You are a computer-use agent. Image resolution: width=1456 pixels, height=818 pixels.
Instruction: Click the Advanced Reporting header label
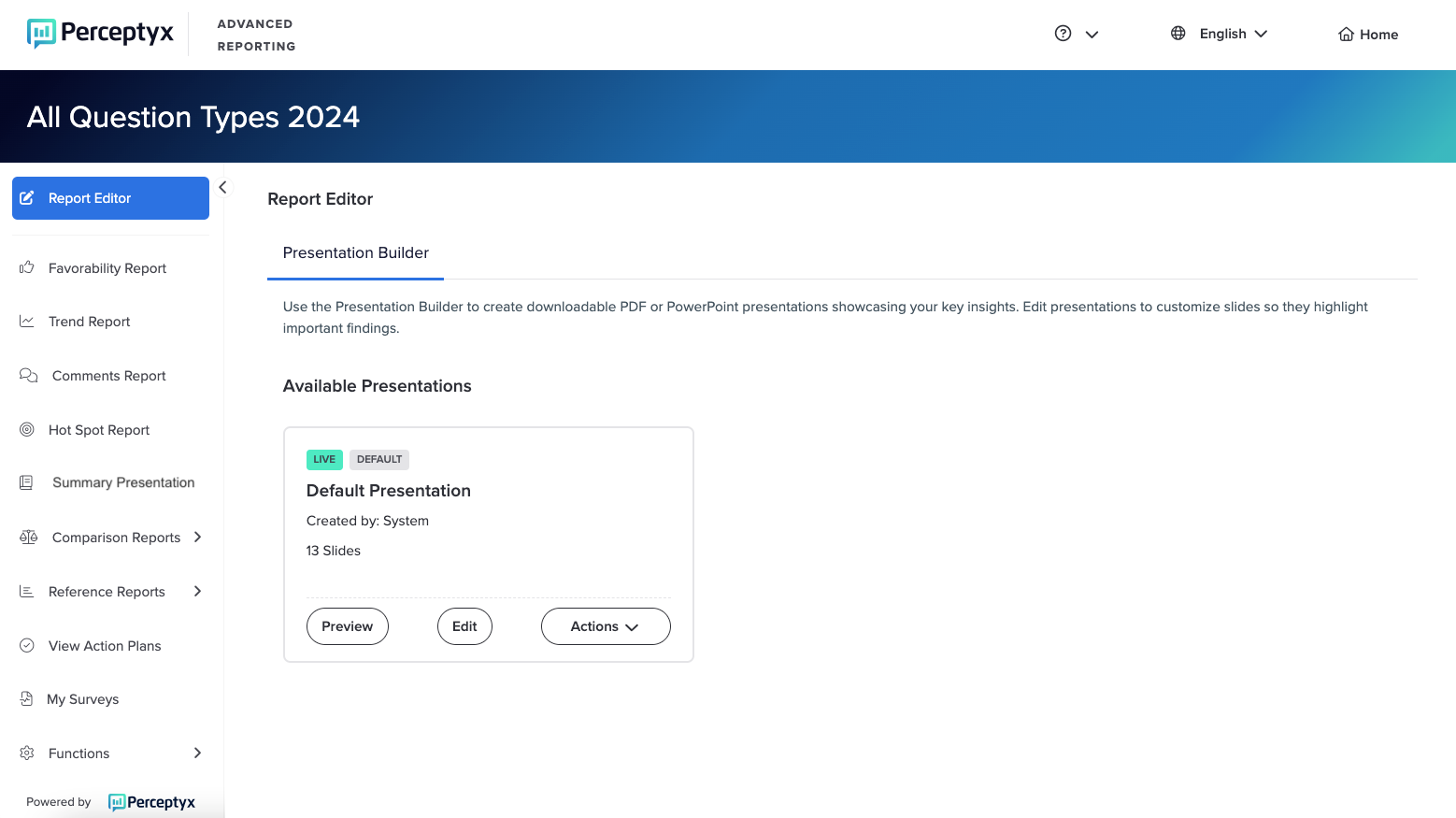(x=256, y=35)
